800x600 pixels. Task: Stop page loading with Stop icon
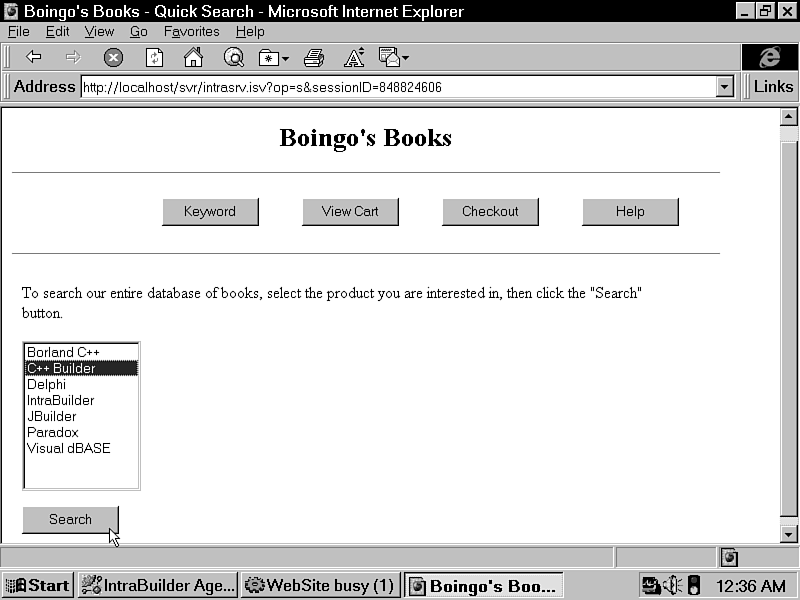(x=113, y=57)
